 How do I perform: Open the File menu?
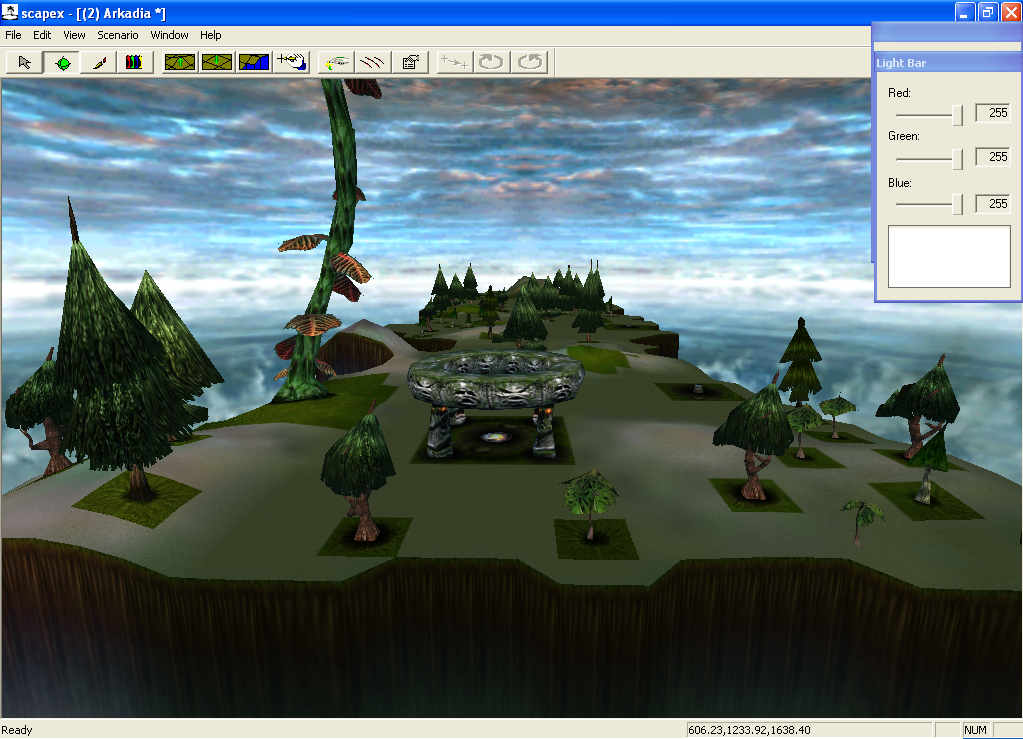tap(13, 35)
